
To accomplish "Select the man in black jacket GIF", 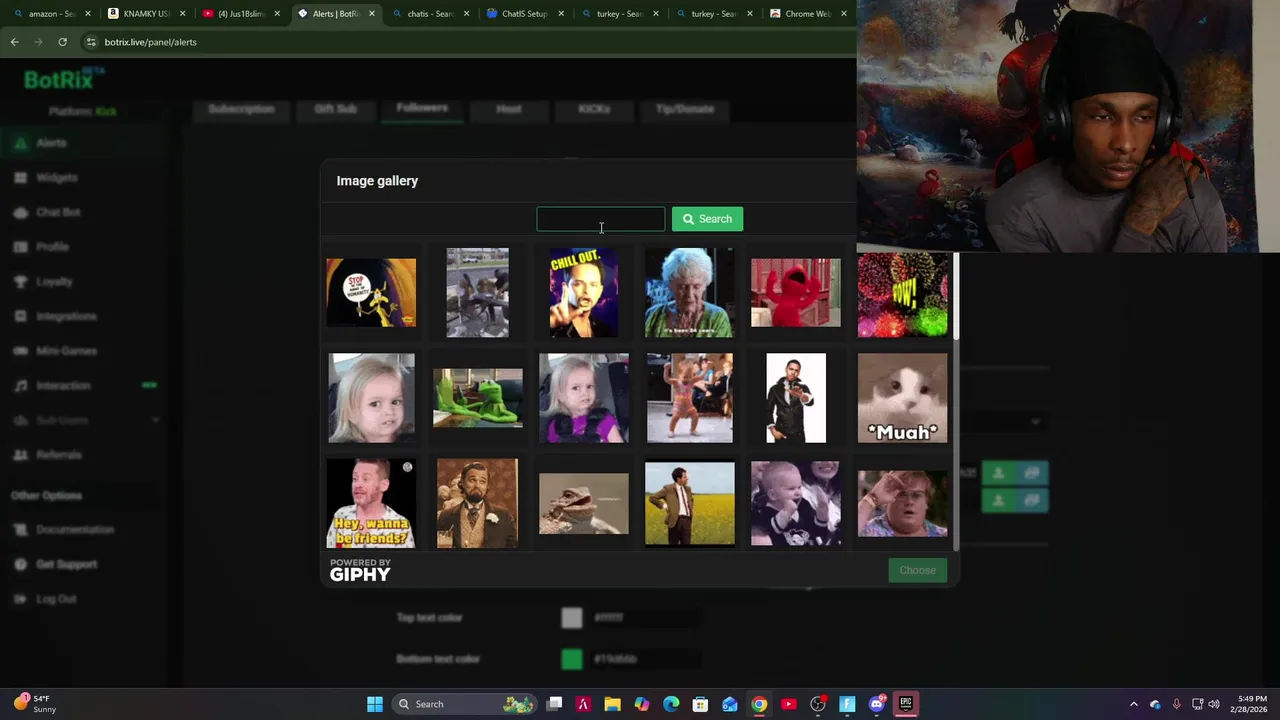I will [x=796, y=398].
